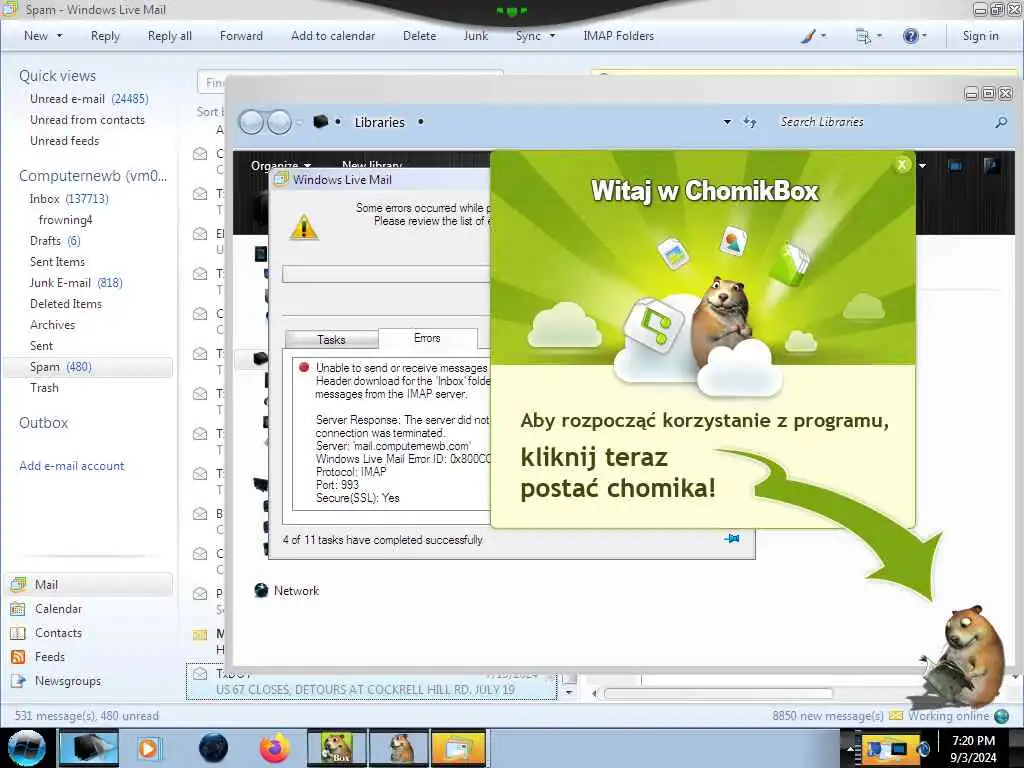Click the refresh arrows in Libraries address bar
The width and height of the screenshot is (1024, 768).
point(750,122)
